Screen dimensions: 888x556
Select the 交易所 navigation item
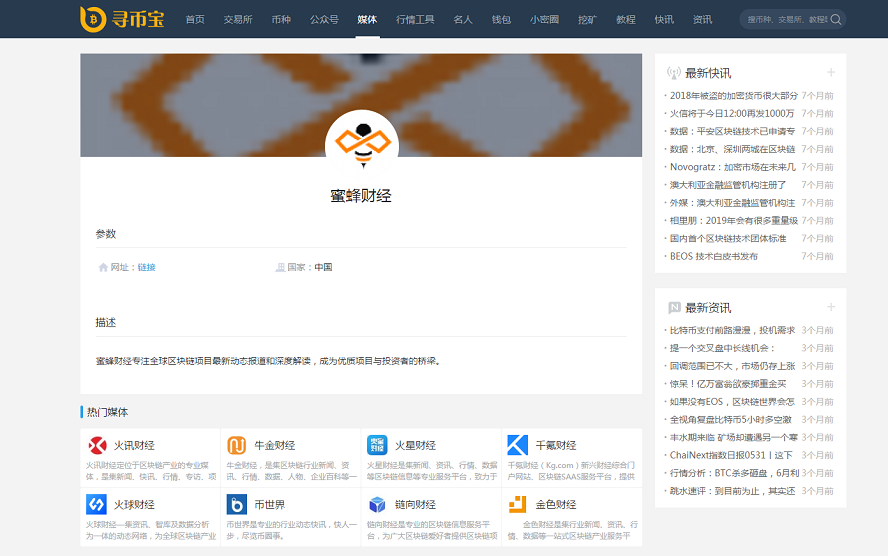(238, 19)
